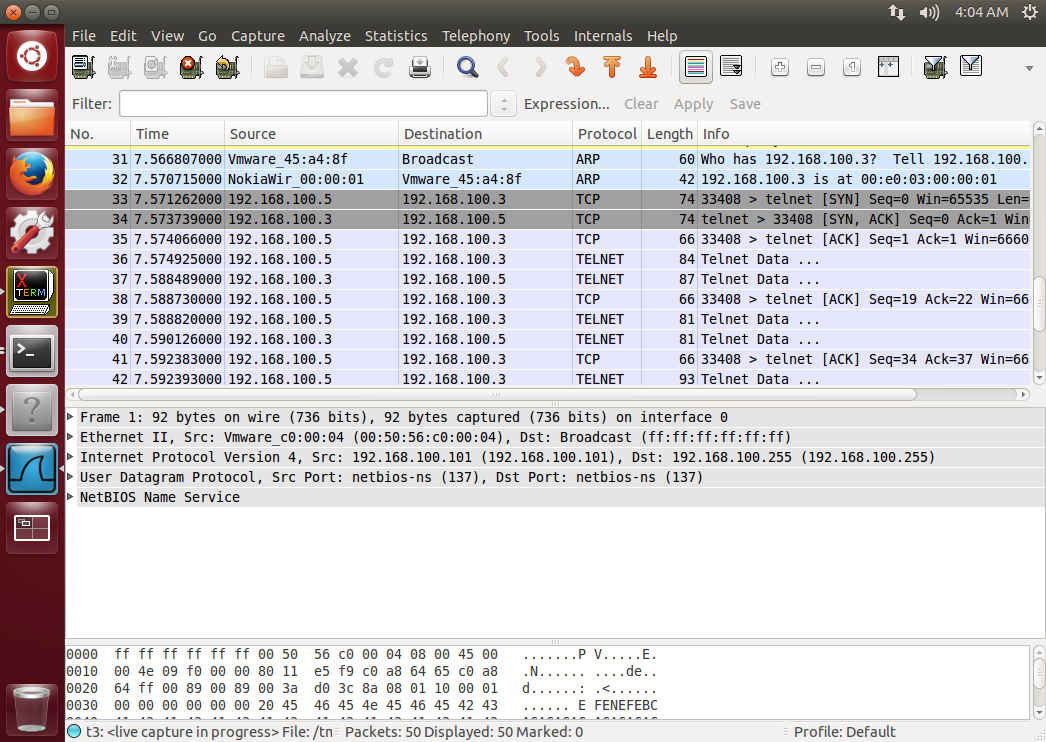Open the Analyze menu
The height and width of the screenshot is (742, 1046).
click(325, 36)
